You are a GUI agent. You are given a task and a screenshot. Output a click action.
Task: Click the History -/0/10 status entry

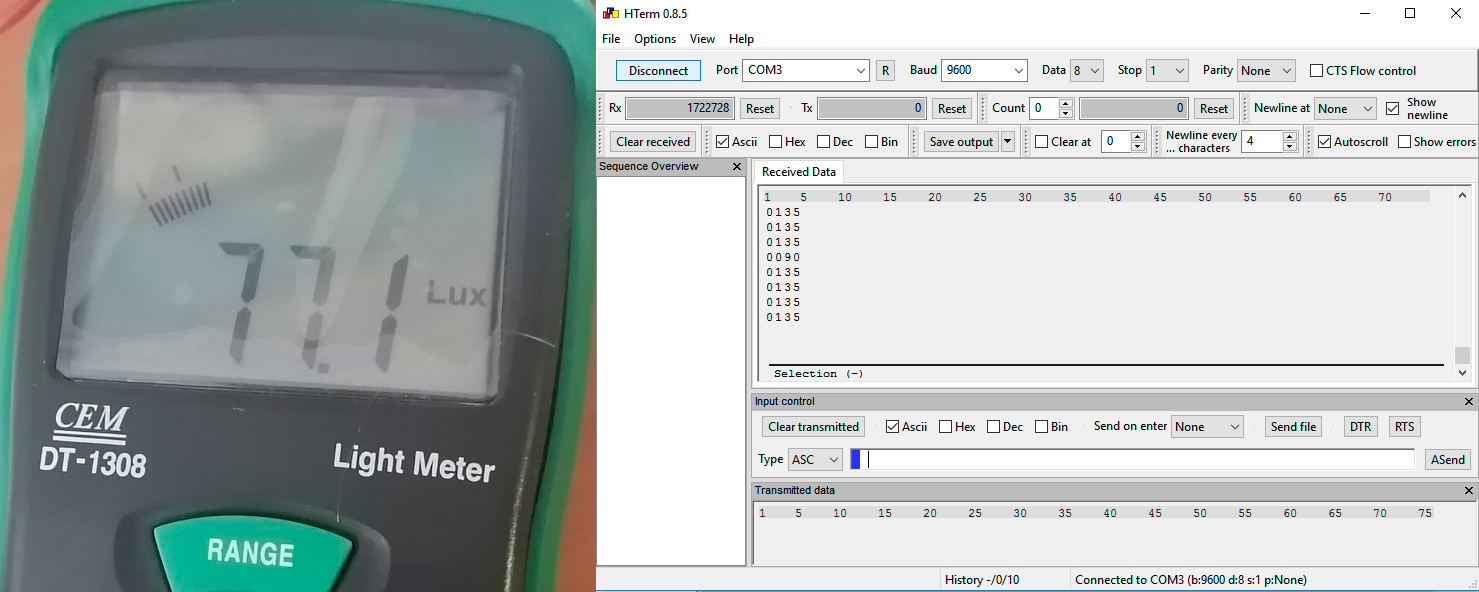pos(982,580)
